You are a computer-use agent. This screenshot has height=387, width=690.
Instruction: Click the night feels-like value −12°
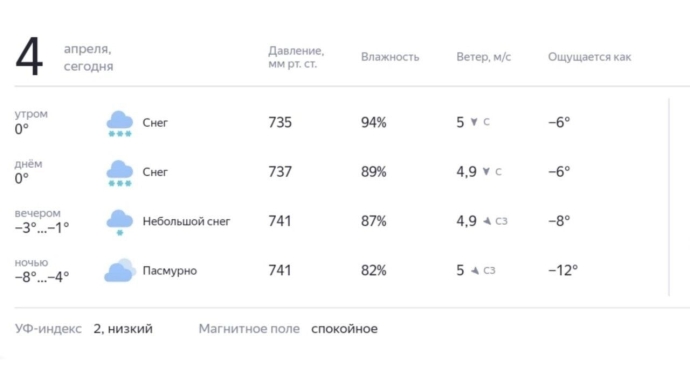(x=563, y=270)
